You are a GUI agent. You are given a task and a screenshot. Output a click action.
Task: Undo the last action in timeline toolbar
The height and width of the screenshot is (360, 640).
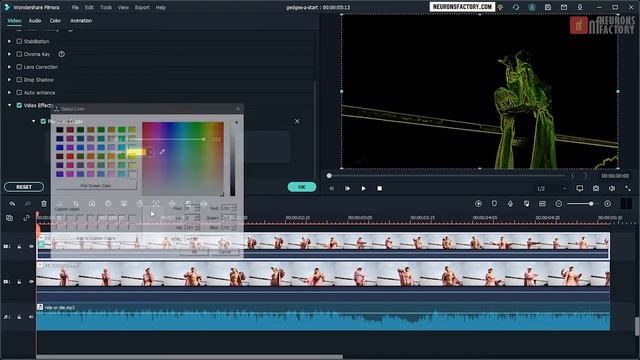12,204
